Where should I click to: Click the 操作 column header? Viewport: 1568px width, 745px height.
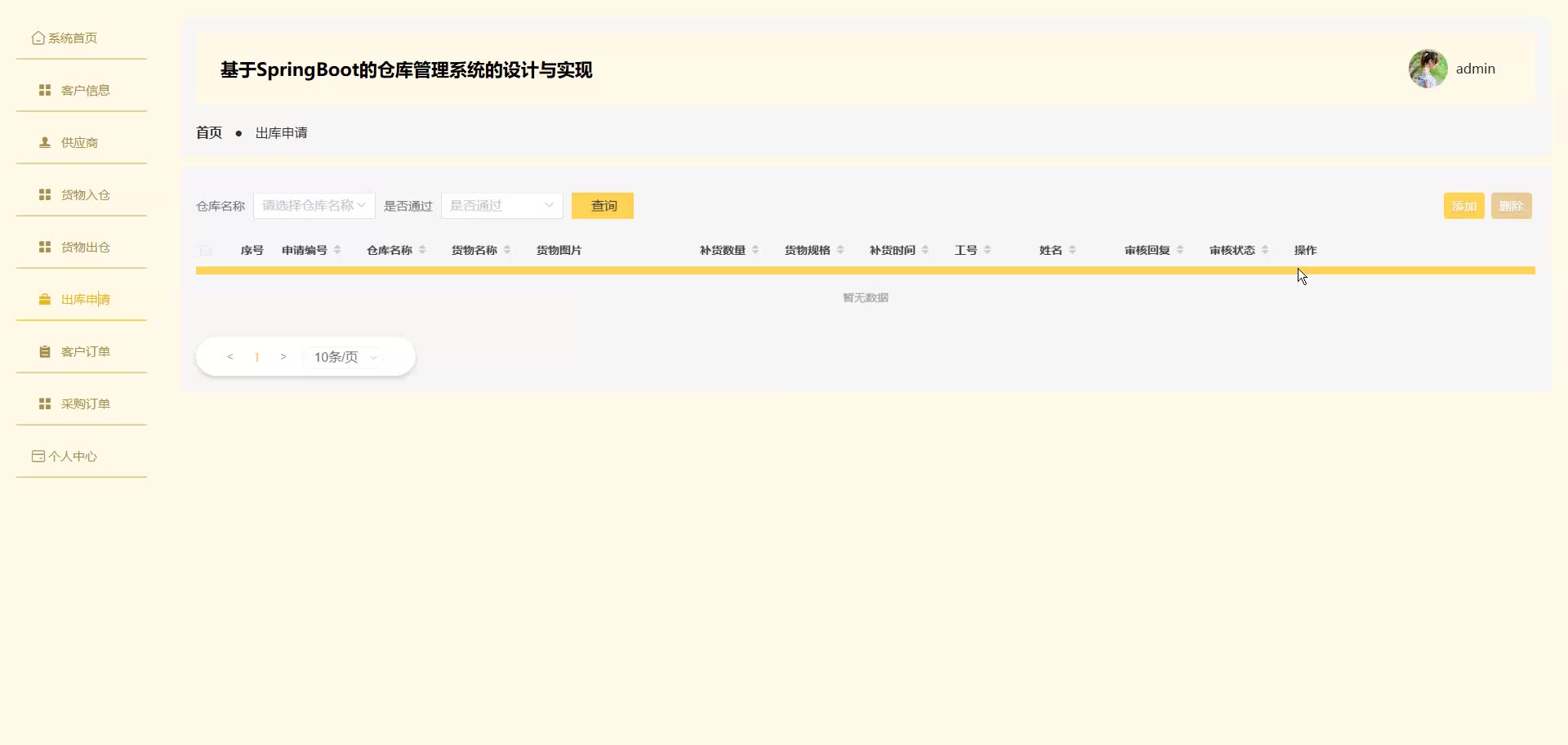1306,250
